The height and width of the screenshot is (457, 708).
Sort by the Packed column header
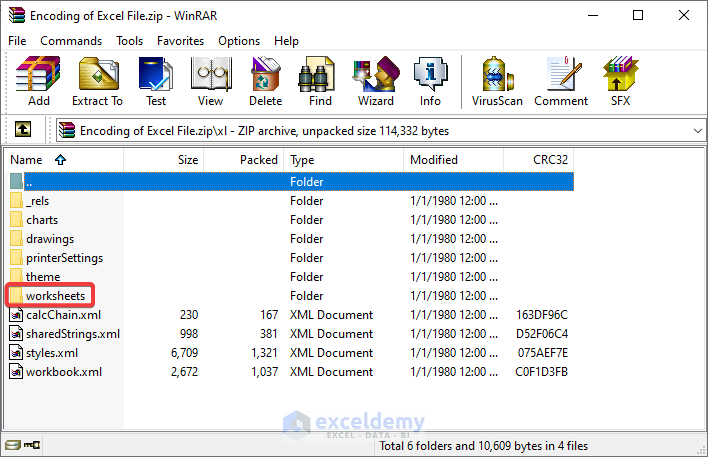point(244,160)
